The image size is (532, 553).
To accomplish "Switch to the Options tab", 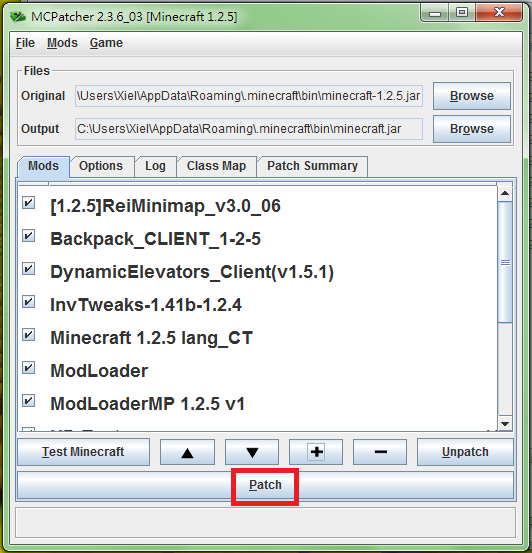I will 101,166.
